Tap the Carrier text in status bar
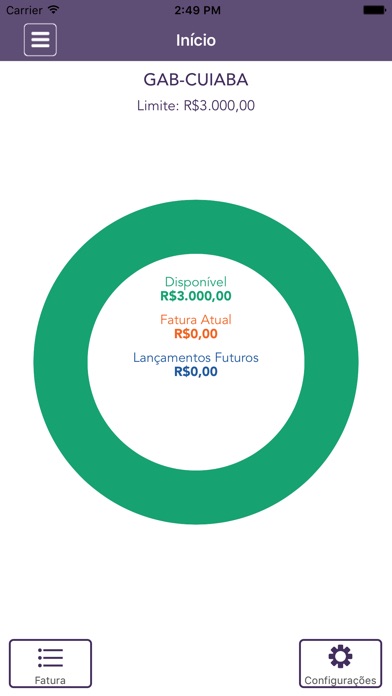 click(24, 10)
